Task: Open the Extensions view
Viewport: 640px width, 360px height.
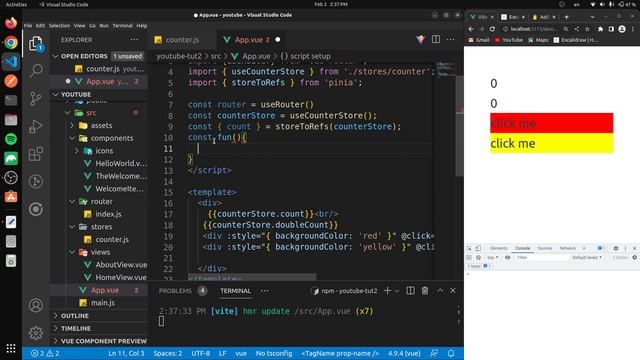Action: pyautogui.click(x=36, y=154)
